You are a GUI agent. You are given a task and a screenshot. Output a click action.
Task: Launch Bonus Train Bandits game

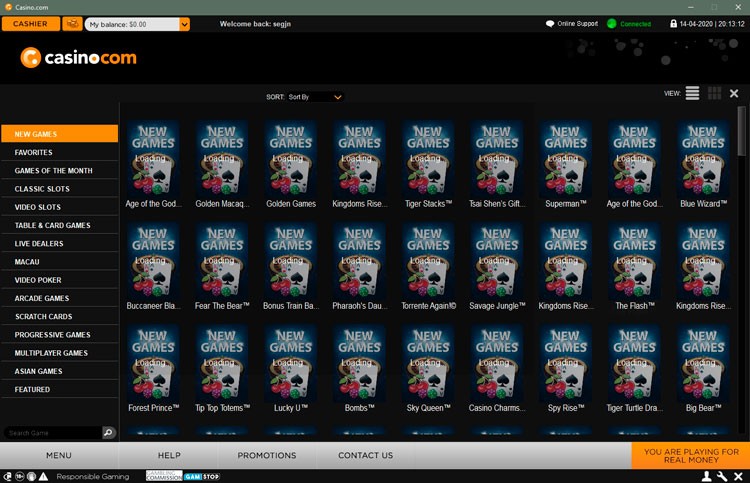coord(291,266)
